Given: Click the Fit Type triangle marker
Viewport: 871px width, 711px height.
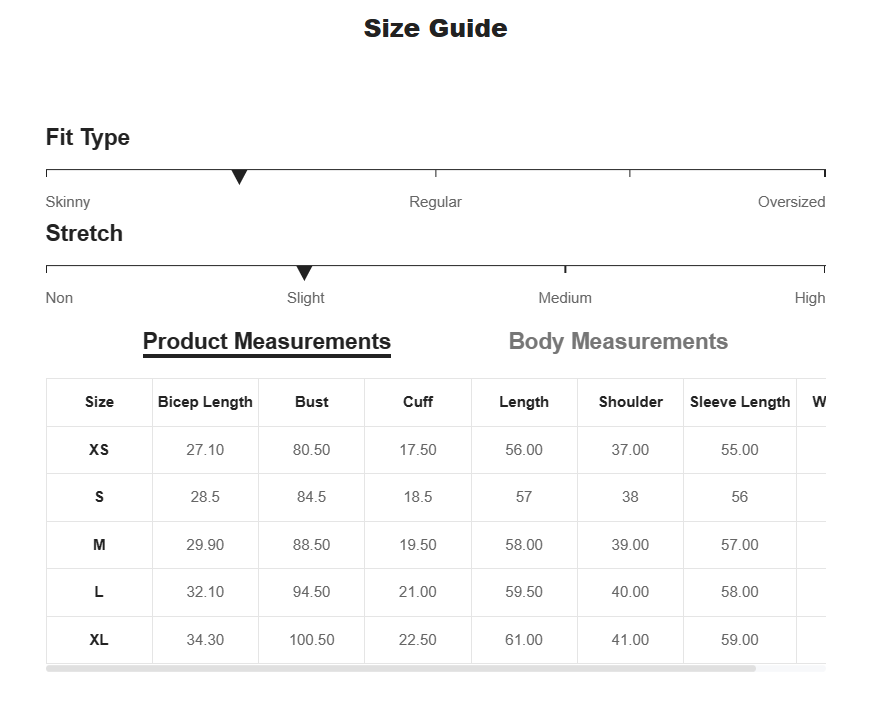Looking at the screenshot, I should pos(239,177).
